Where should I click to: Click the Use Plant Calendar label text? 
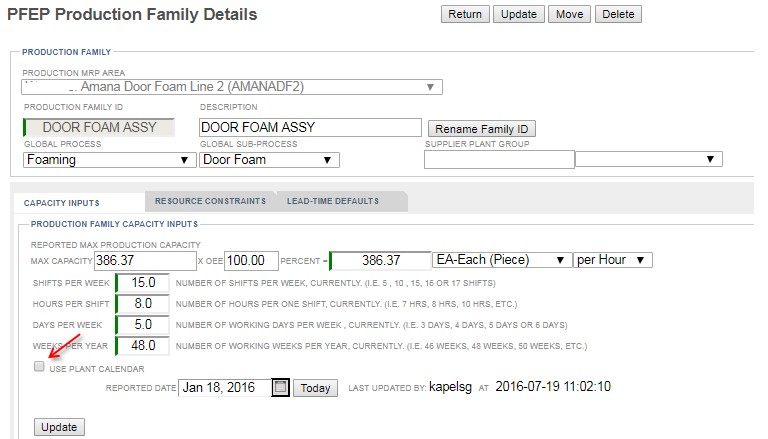click(x=97, y=369)
